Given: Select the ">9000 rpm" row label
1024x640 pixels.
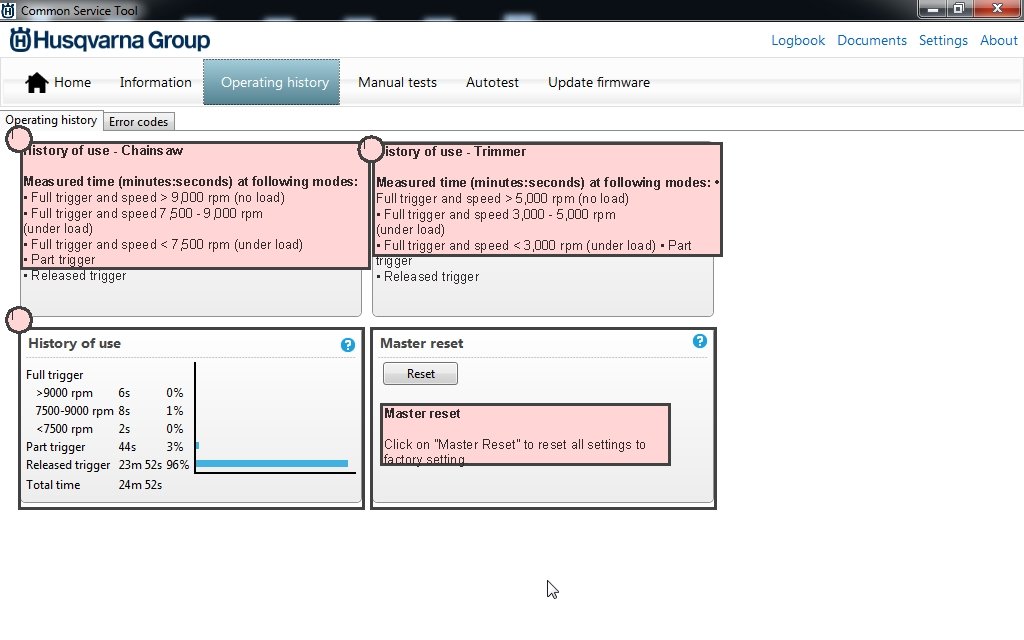Looking at the screenshot, I should [x=64, y=393].
